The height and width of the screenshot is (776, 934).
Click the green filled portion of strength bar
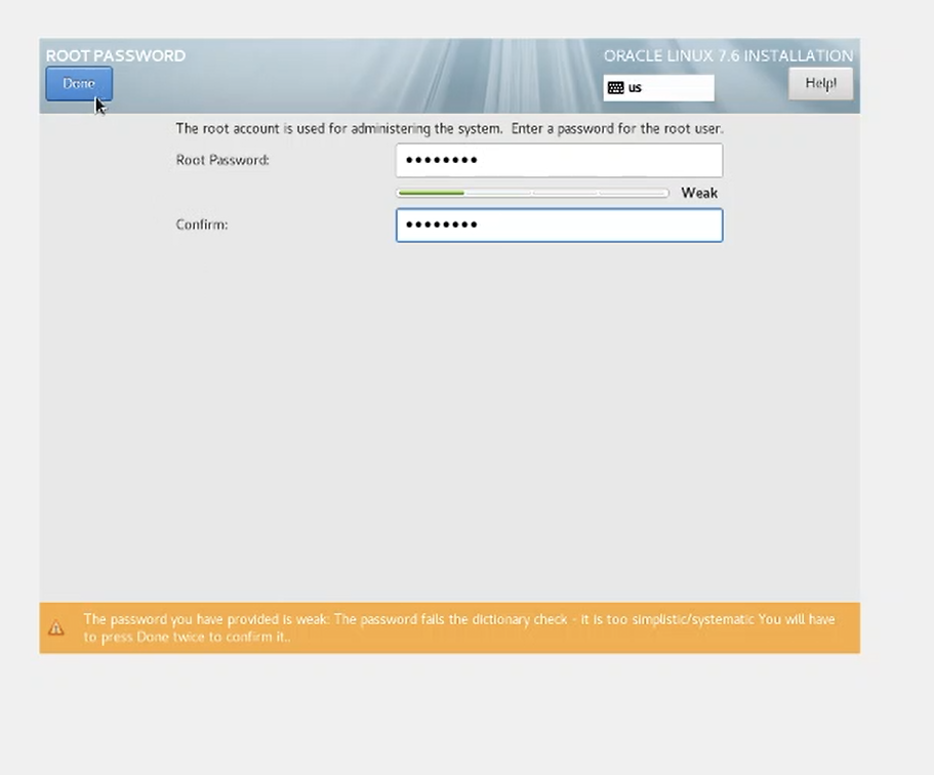tap(430, 193)
